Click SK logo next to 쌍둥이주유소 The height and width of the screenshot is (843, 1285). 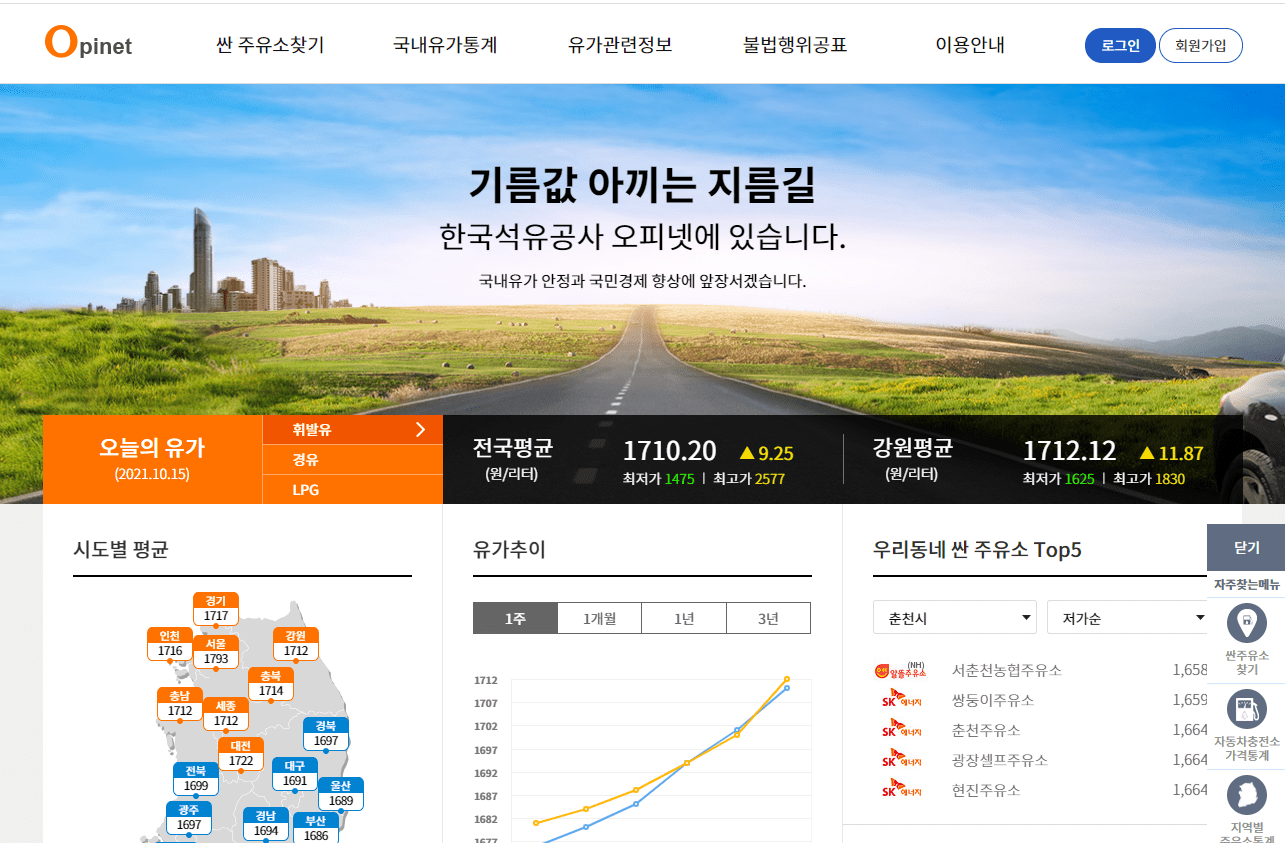pyautogui.click(x=900, y=700)
